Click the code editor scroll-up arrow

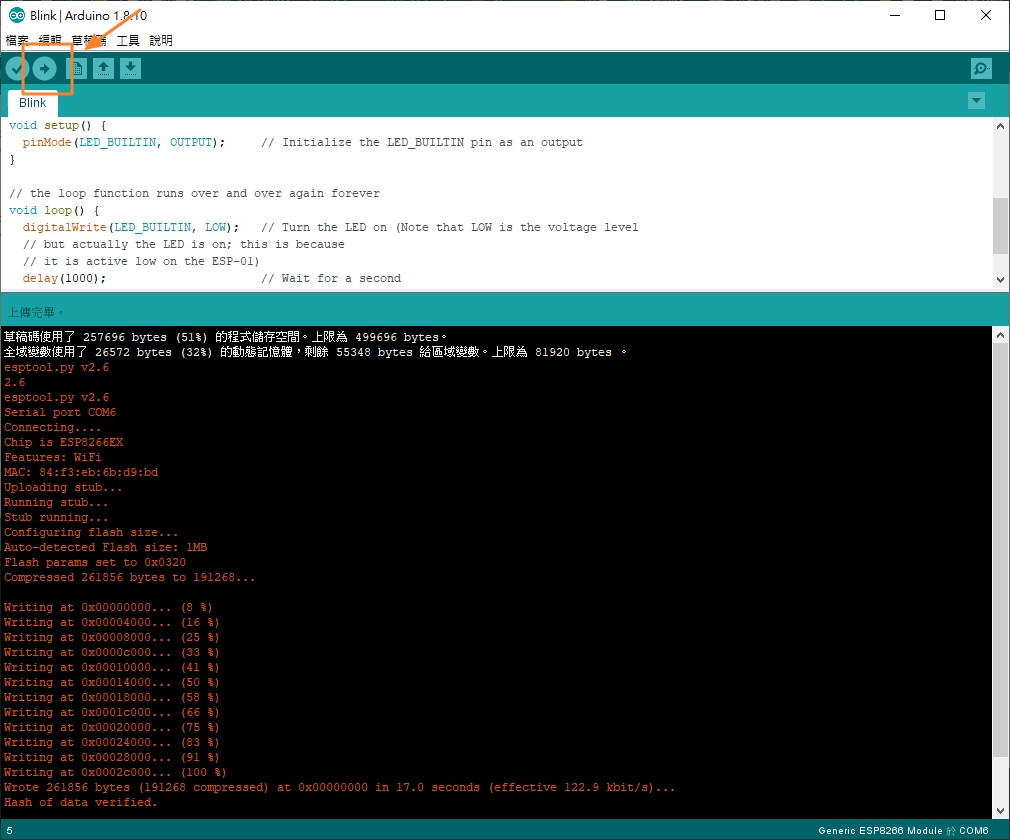coord(1000,126)
